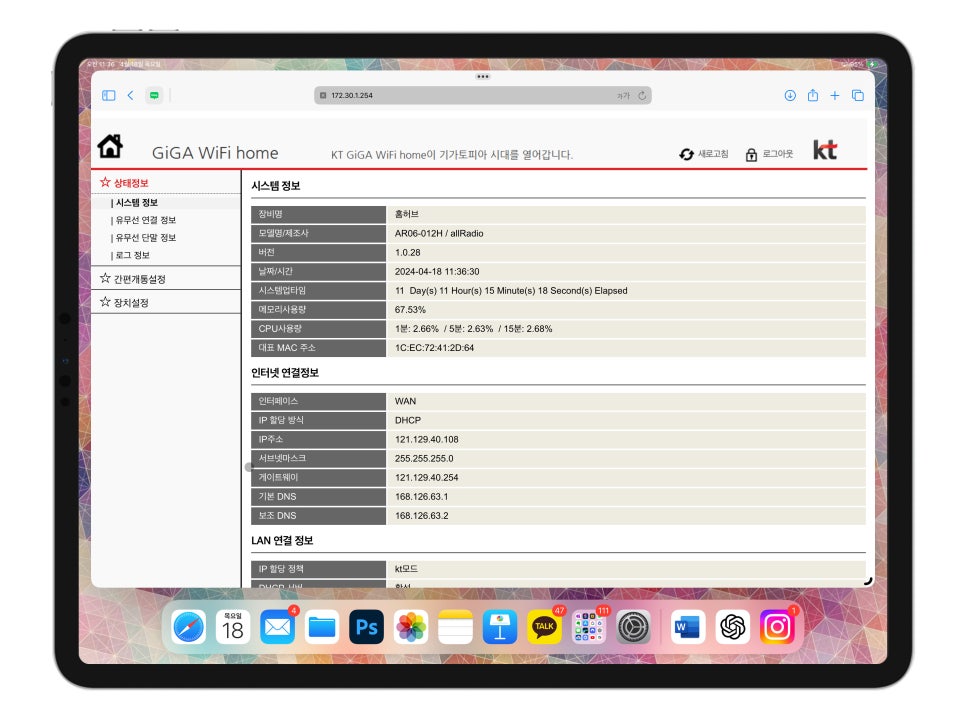Open the three-dot multitasking control

[482, 77]
